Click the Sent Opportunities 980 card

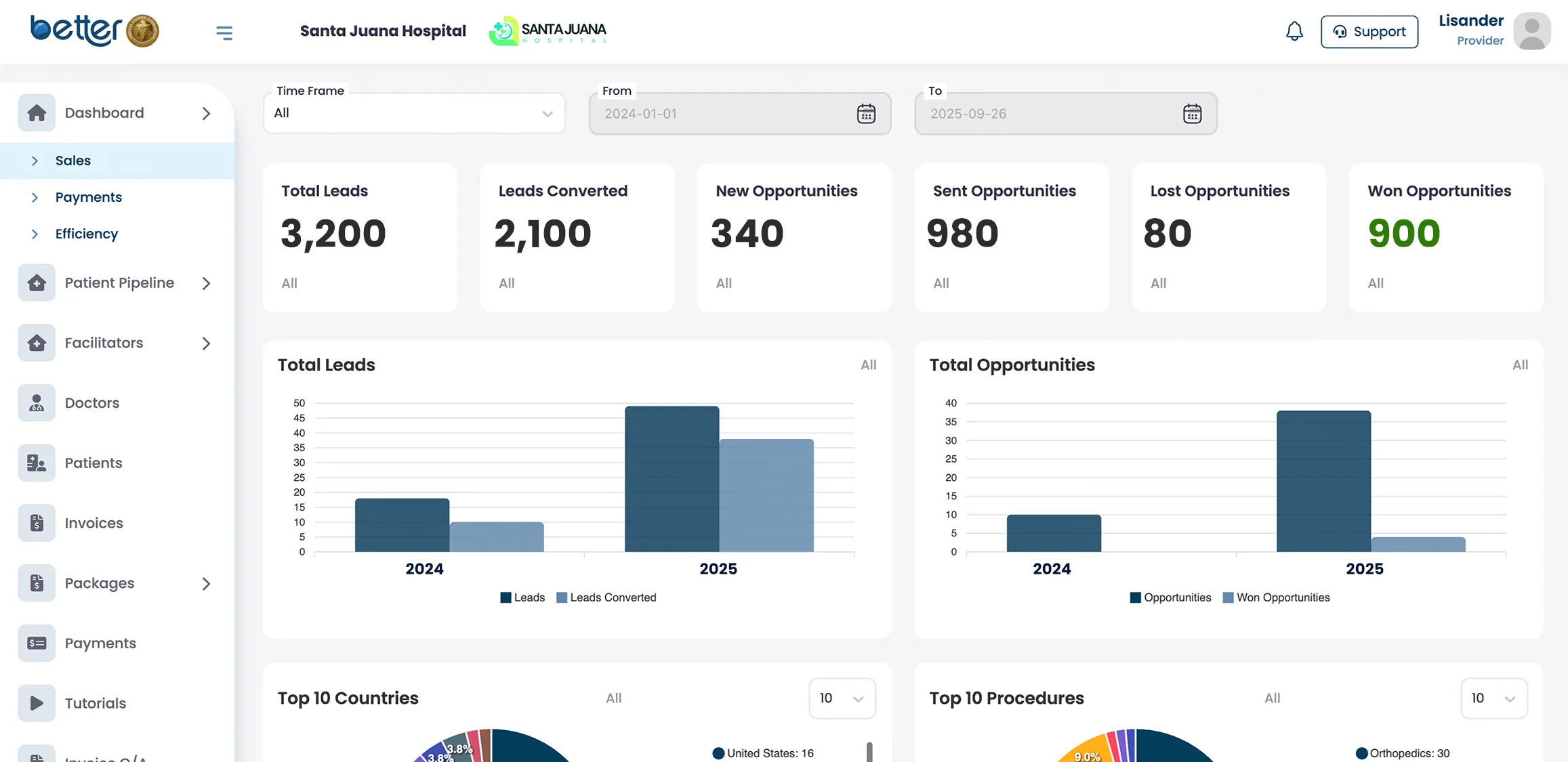click(x=1012, y=237)
